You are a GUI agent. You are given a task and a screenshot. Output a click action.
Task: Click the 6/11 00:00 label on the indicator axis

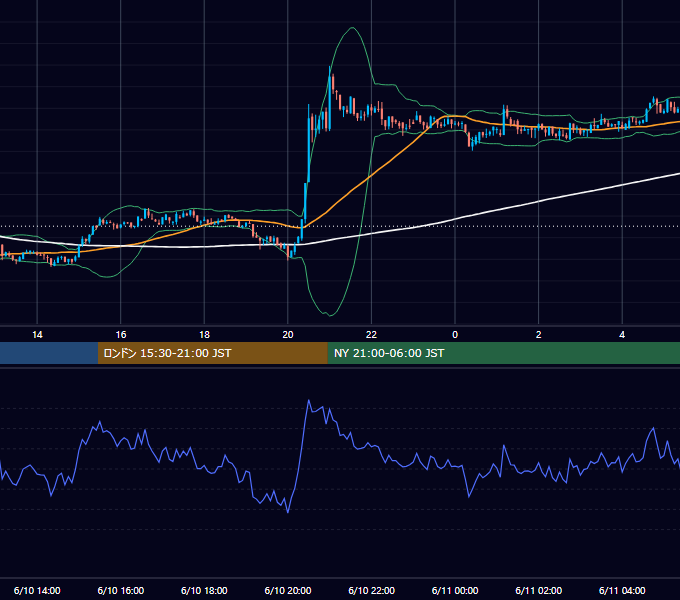[x=455, y=590]
